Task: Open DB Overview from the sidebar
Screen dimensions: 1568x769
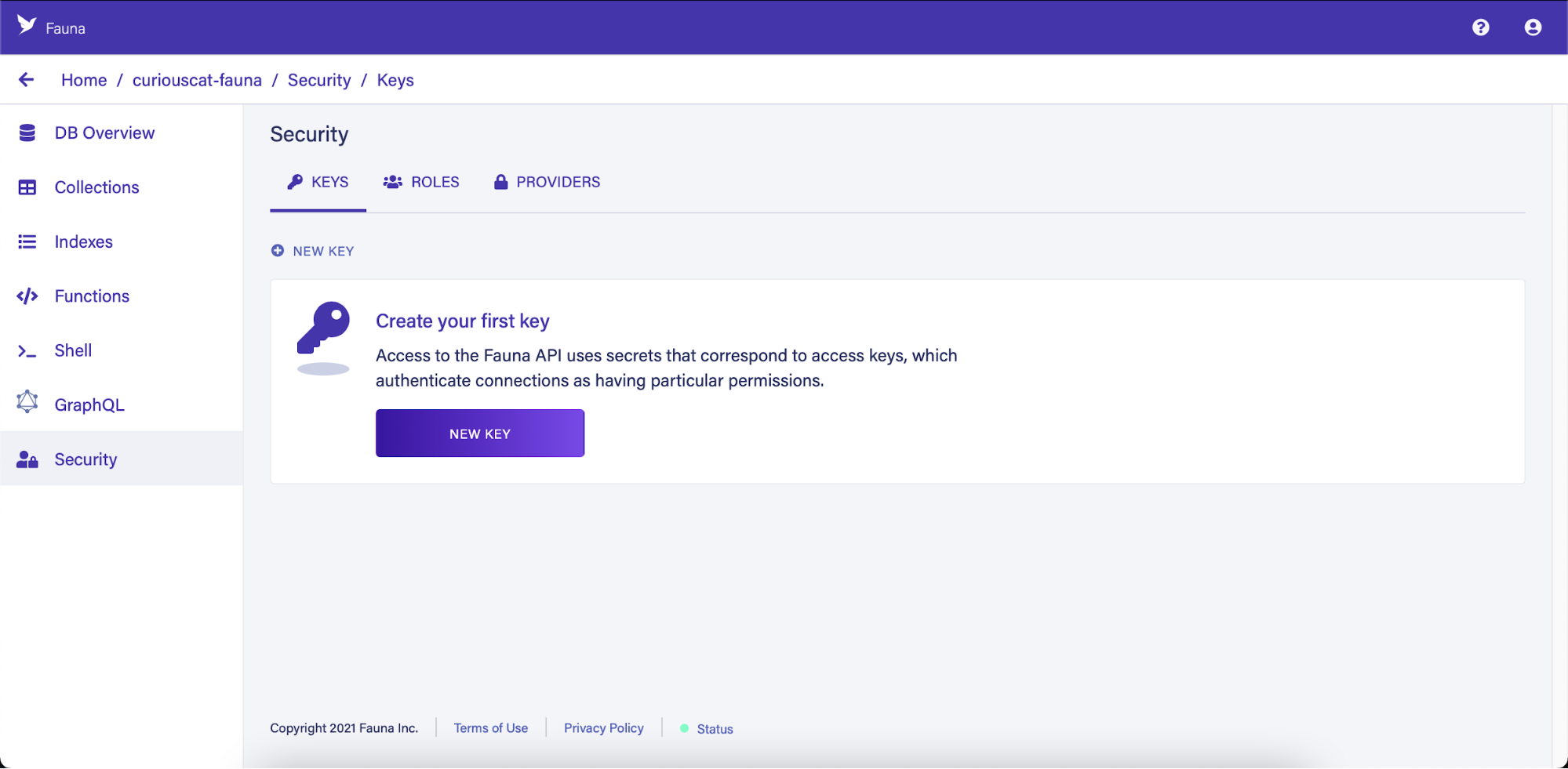Action: [27, 132]
